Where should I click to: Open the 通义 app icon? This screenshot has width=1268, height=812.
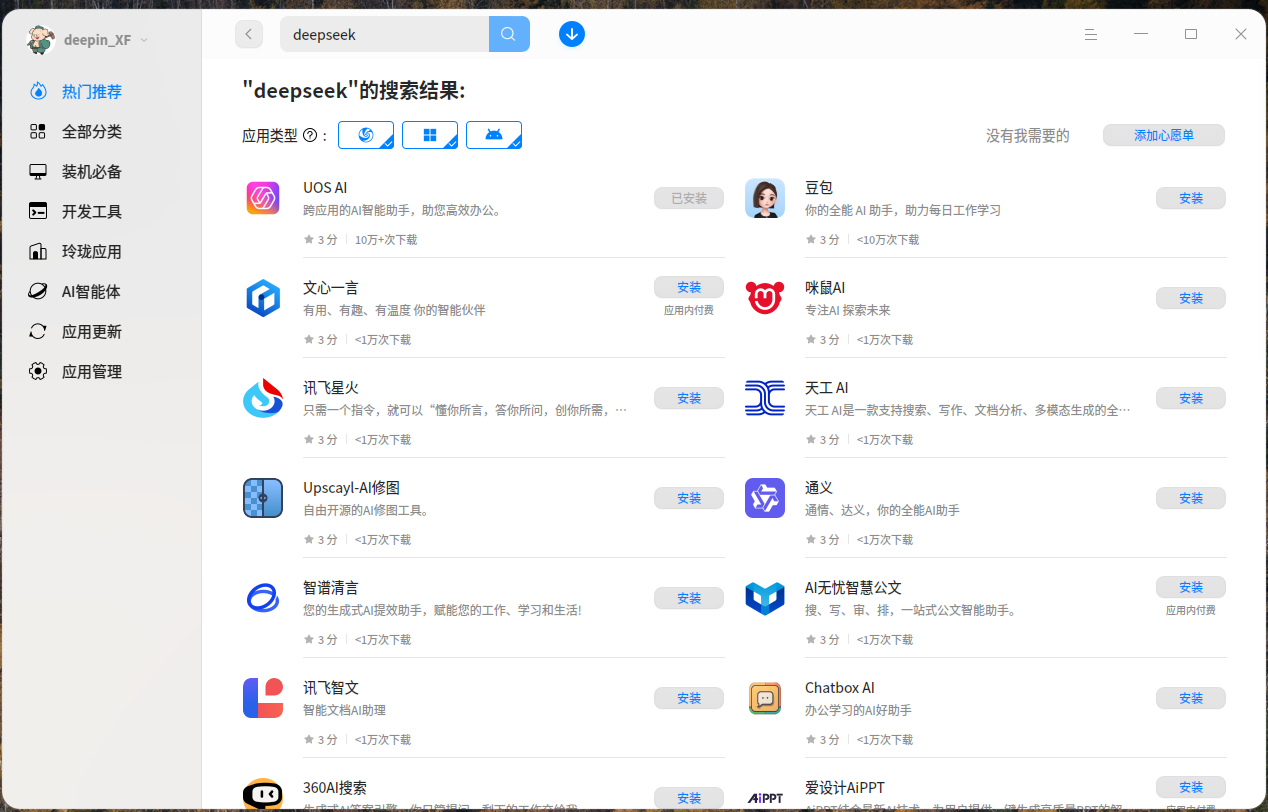pyautogui.click(x=765, y=498)
